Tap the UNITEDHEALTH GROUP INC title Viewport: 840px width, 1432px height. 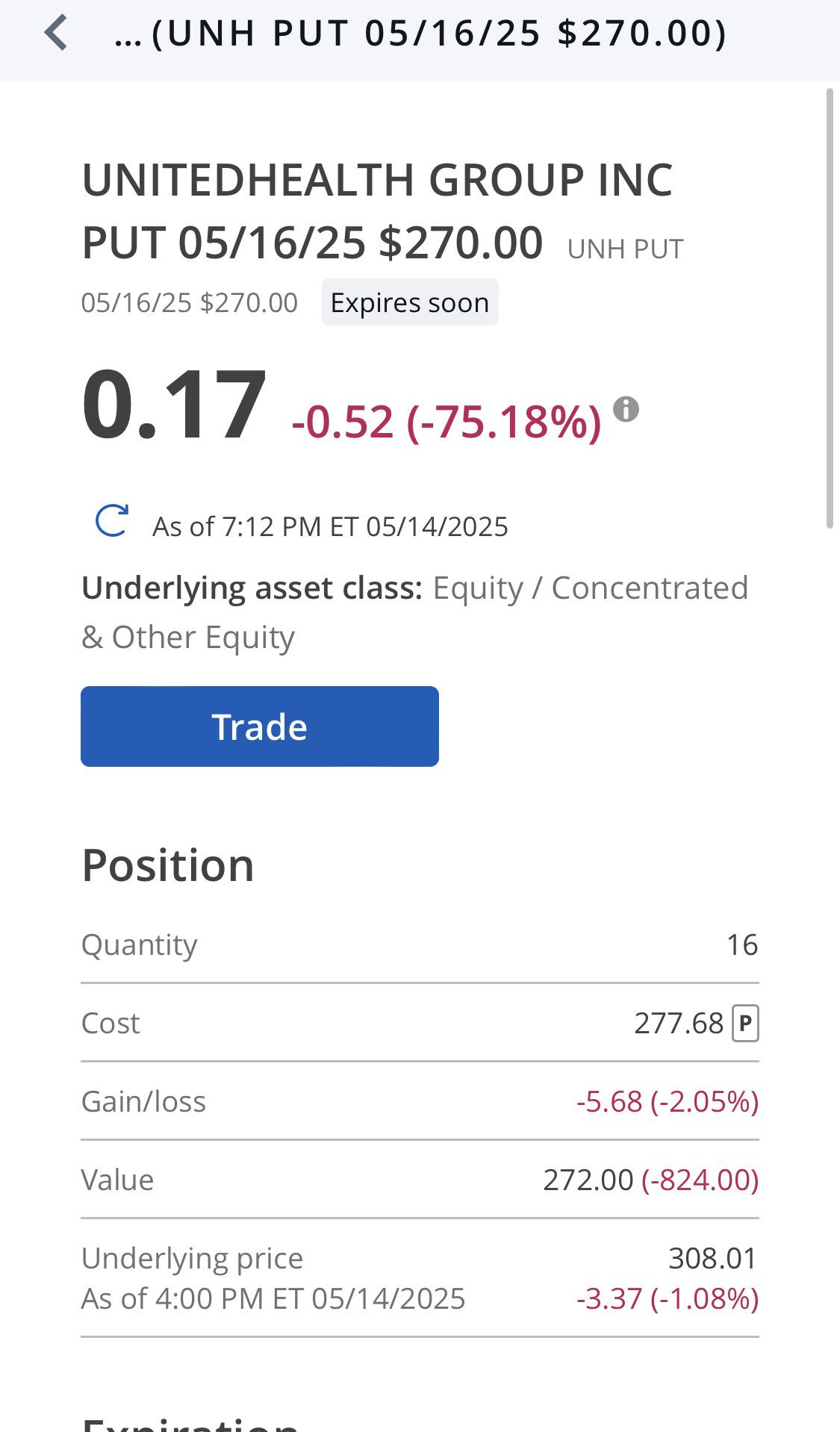pyautogui.click(x=378, y=180)
